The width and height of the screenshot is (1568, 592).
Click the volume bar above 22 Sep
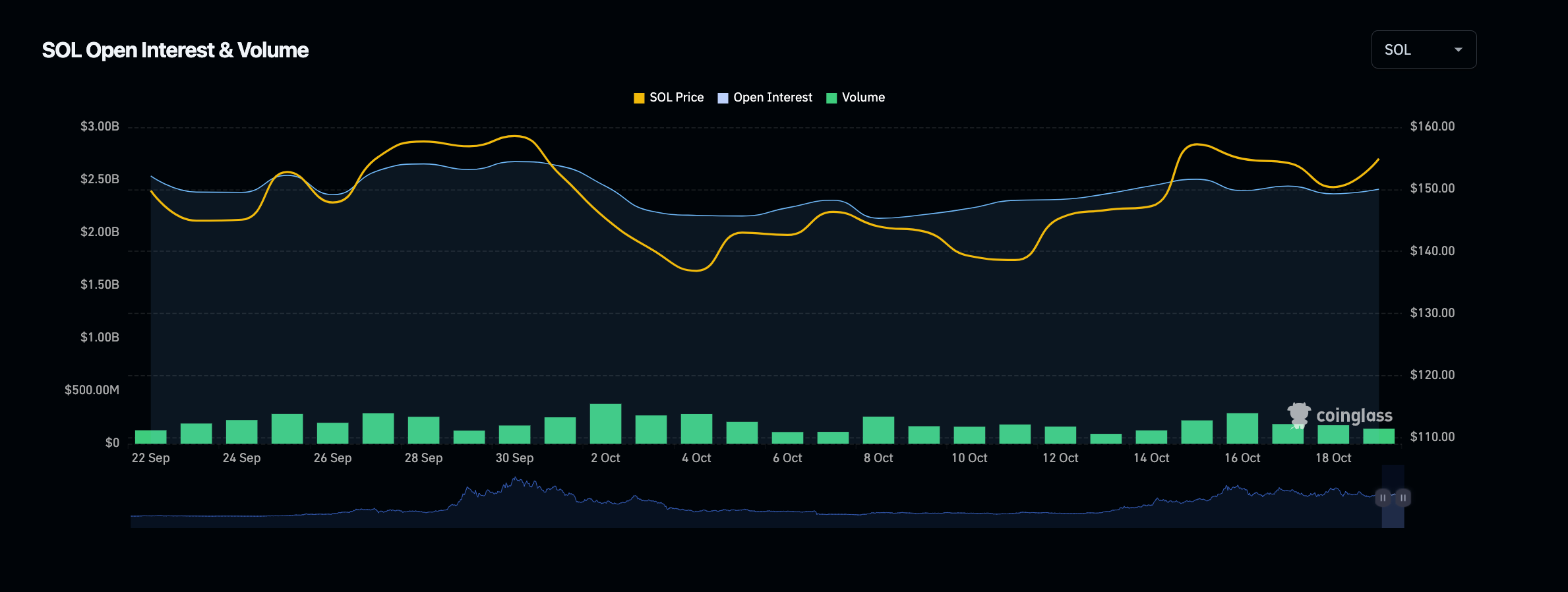150,436
